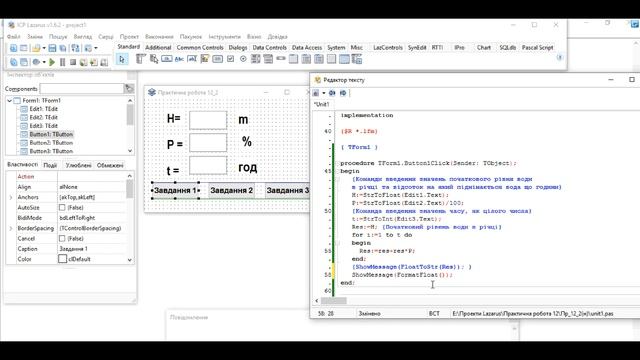Image resolution: width=640 pixels, height=360 pixels.
Task: Click the Color clDefault swatch box
Action: (x=62, y=259)
